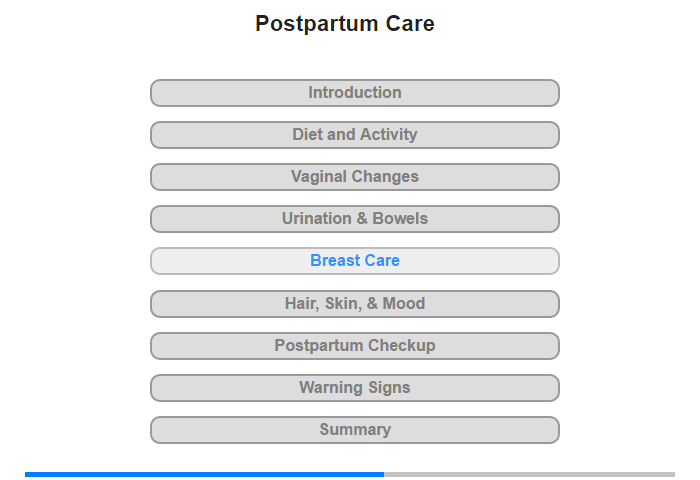
Task: Select the Vaginal Changes topic
Action: pos(355,177)
